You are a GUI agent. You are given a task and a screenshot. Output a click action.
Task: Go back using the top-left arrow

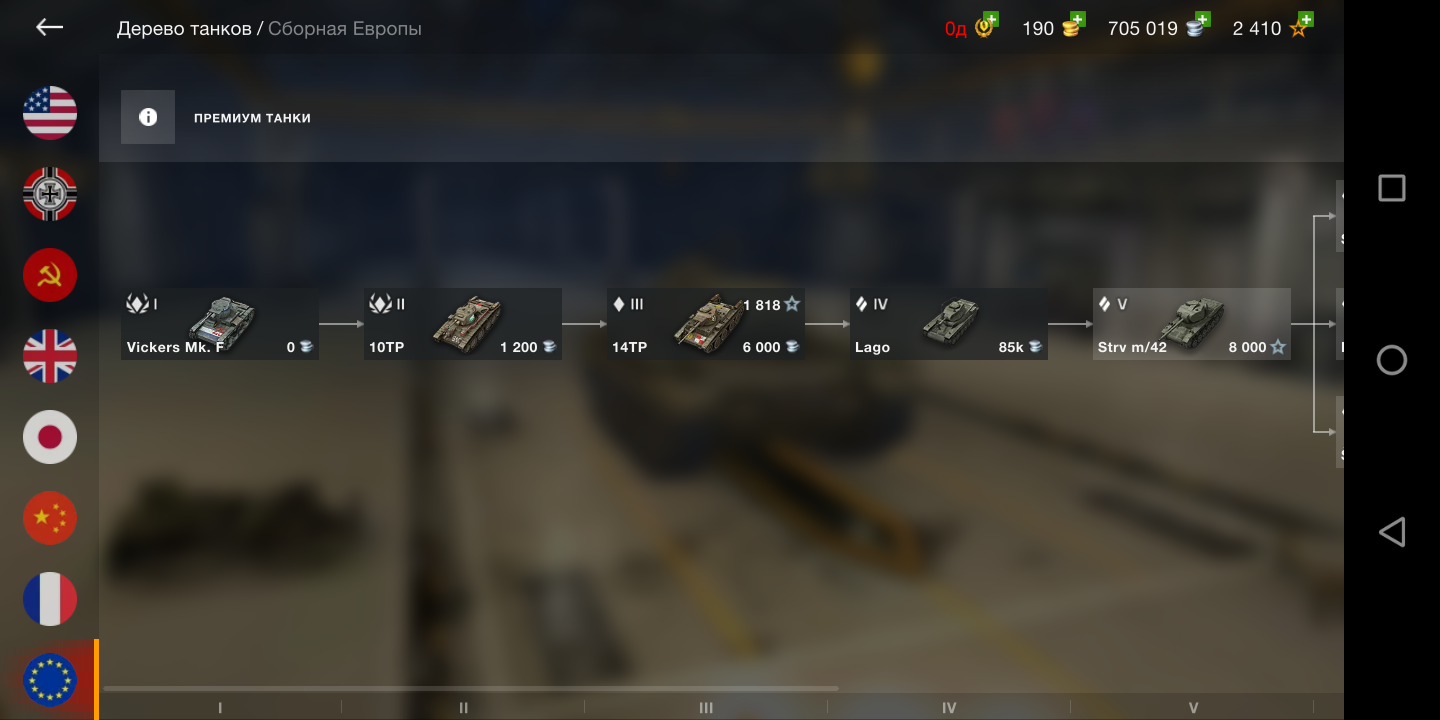(x=50, y=28)
